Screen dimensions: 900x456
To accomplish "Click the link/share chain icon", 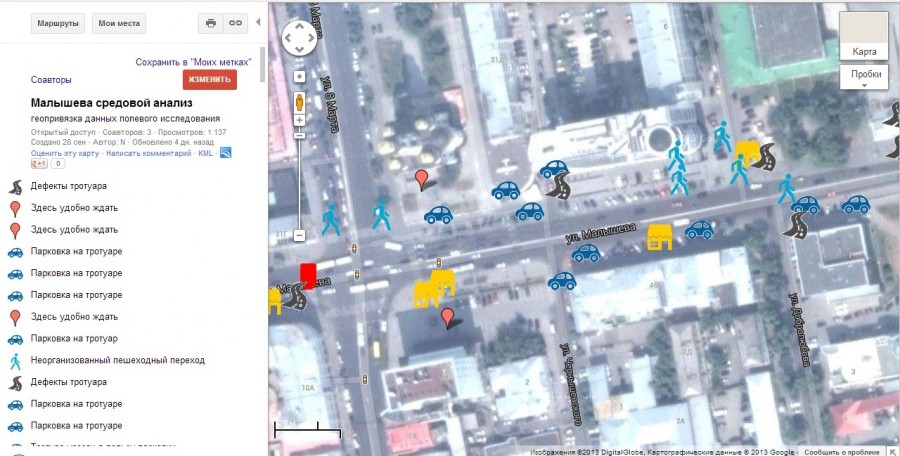I will [x=236, y=22].
